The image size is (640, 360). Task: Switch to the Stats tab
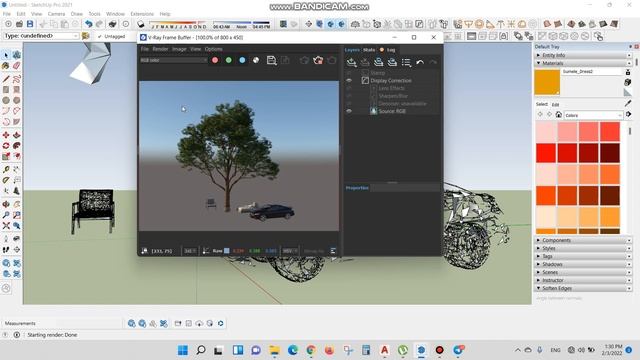click(x=369, y=50)
